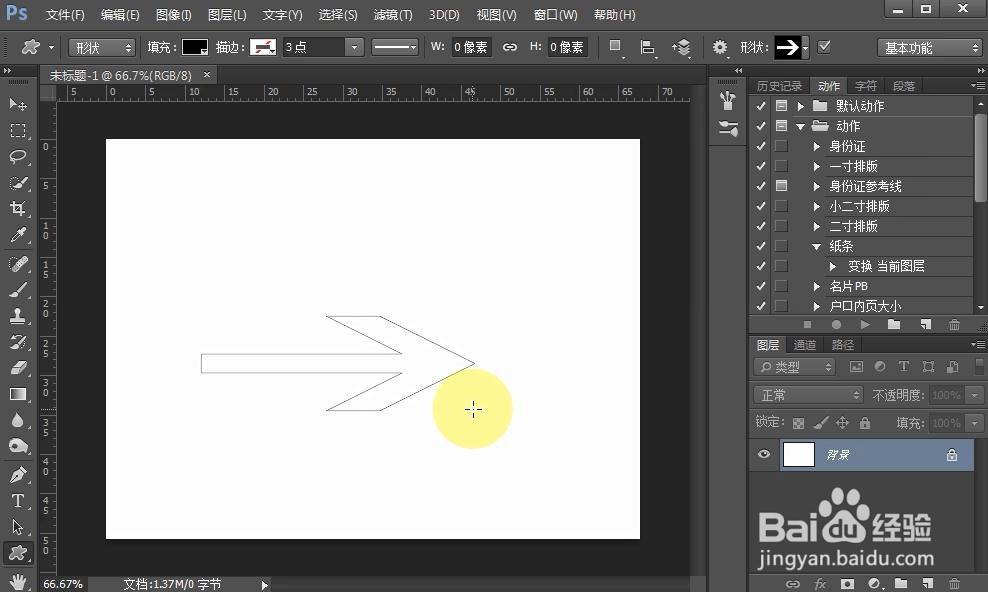Click the new action button in Actions panel
The image size is (988, 592).
pos(925,324)
